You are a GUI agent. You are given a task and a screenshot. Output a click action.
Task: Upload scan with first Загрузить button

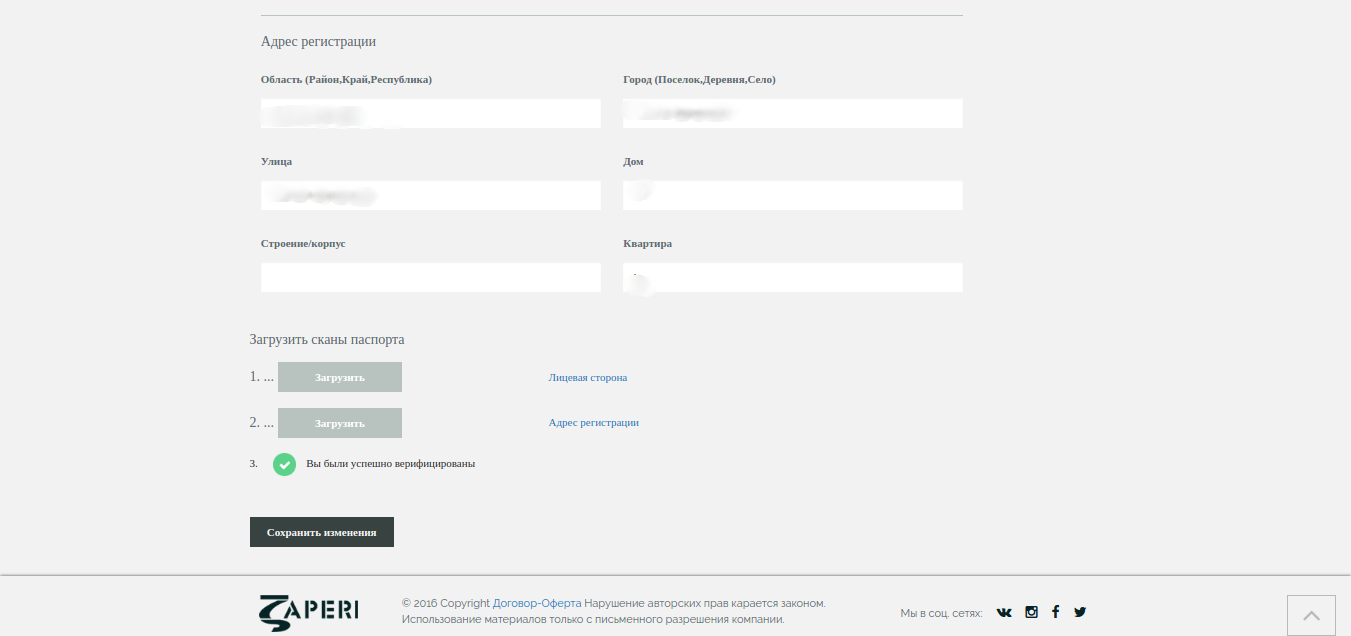click(340, 377)
